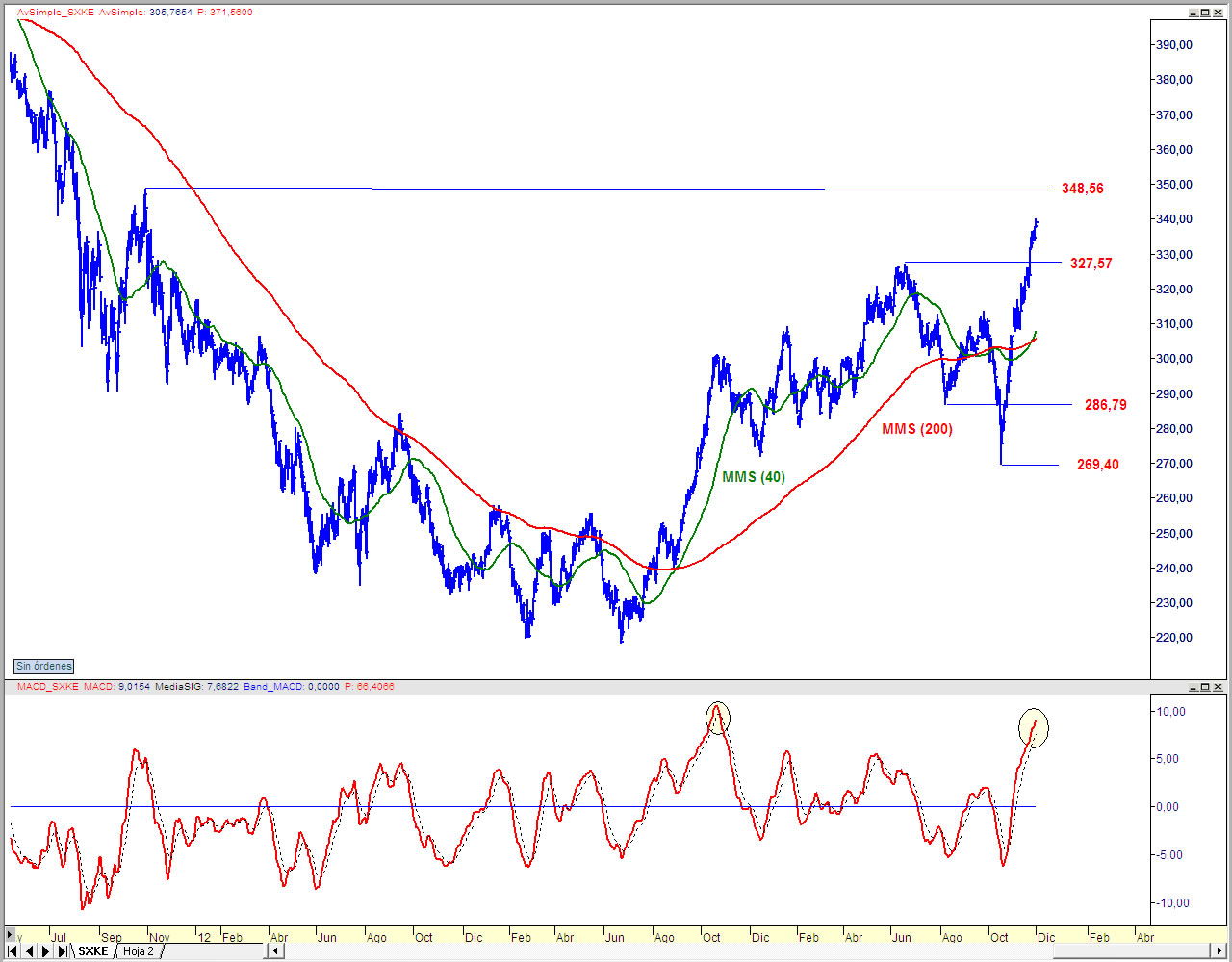The height and width of the screenshot is (962, 1232).
Task: Switch to the Hoja 2 sheet tab
Action: click(138, 951)
